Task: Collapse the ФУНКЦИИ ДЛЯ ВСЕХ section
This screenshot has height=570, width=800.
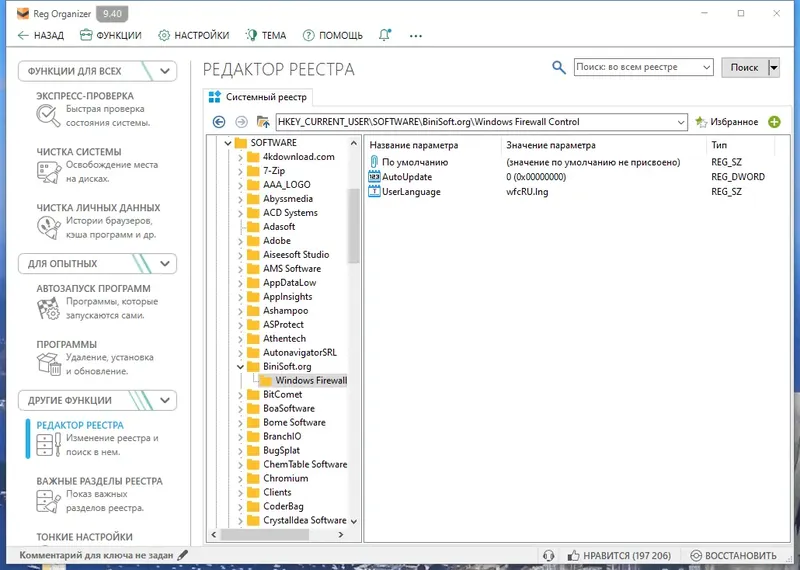Action: (x=165, y=71)
